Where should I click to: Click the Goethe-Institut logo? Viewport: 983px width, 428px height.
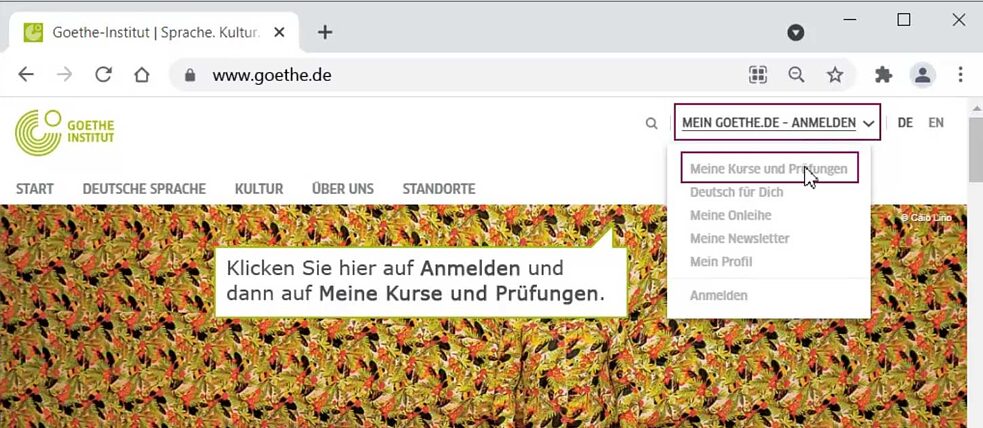tap(65, 132)
